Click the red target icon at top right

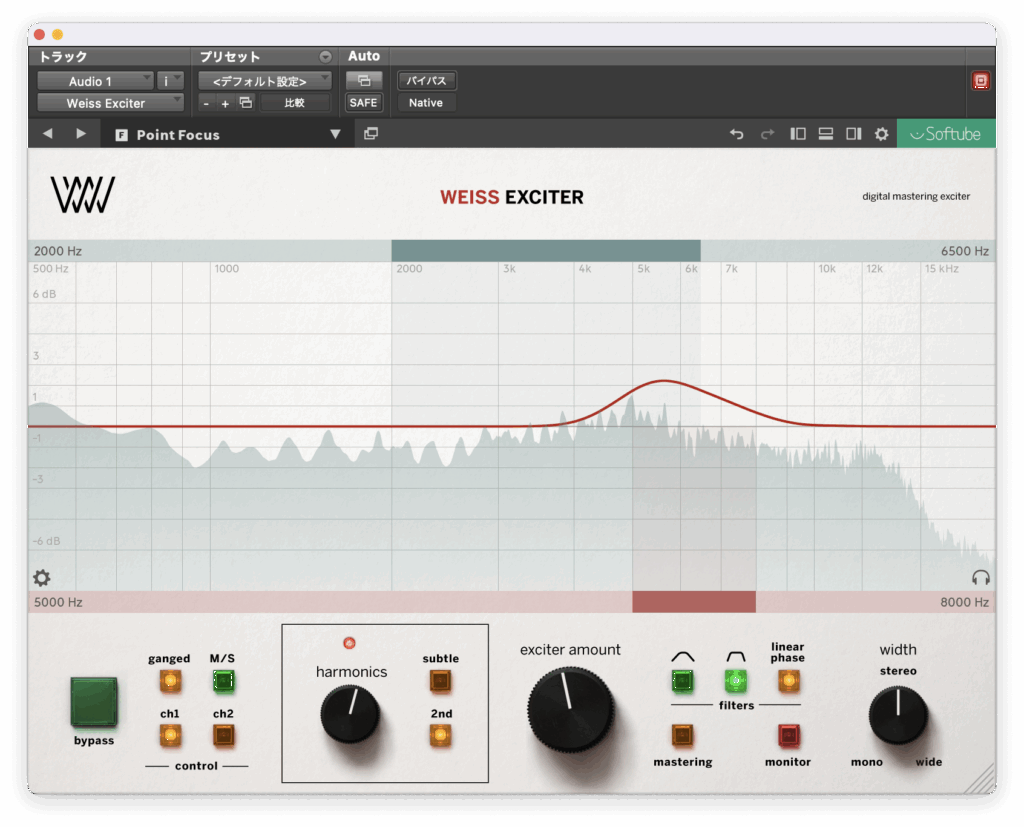981,81
